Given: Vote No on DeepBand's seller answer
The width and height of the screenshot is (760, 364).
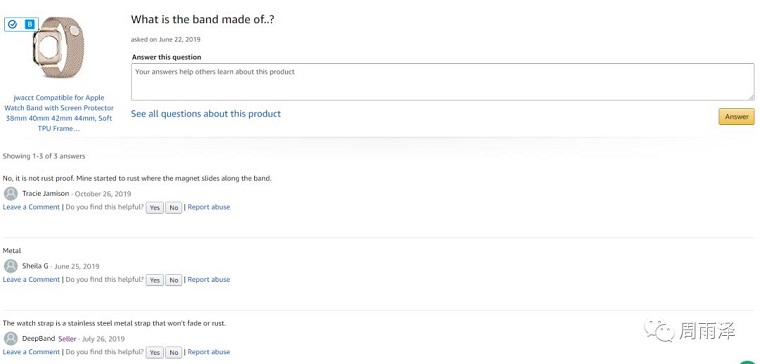Looking at the screenshot, I should click(x=174, y=352).
